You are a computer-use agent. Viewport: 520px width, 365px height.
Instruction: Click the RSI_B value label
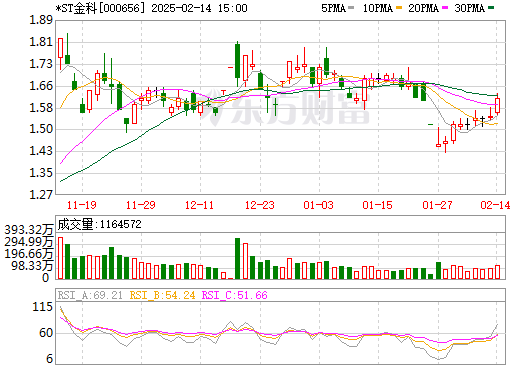click(162, 295)
